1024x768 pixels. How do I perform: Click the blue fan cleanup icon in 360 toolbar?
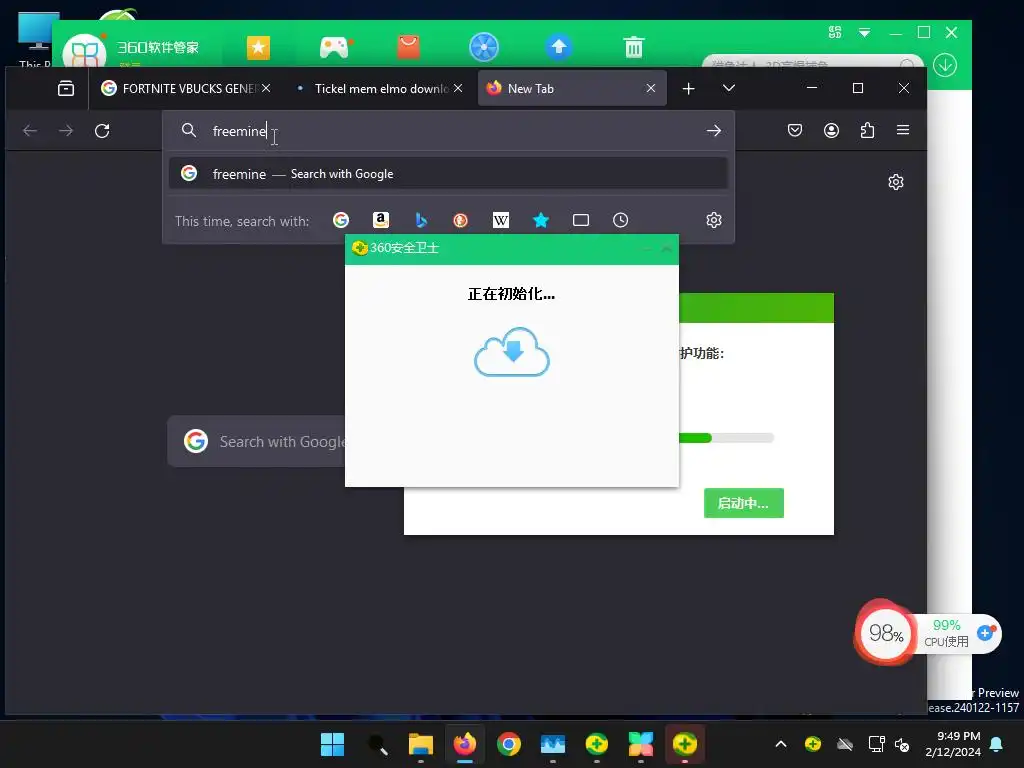pyautogui.click(x=484, y=47)
